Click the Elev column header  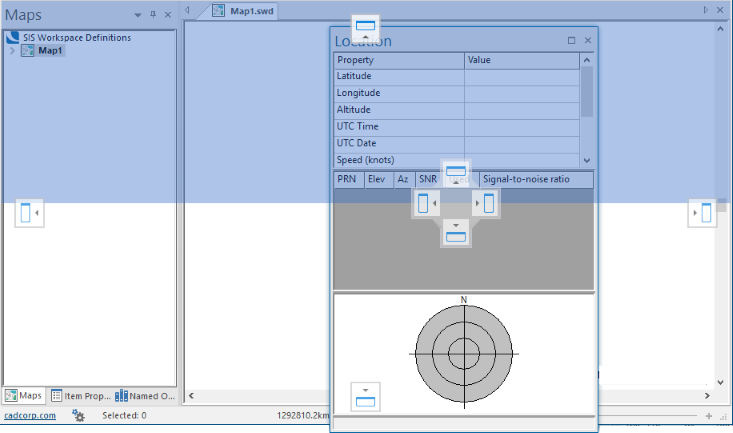point(379,179)
